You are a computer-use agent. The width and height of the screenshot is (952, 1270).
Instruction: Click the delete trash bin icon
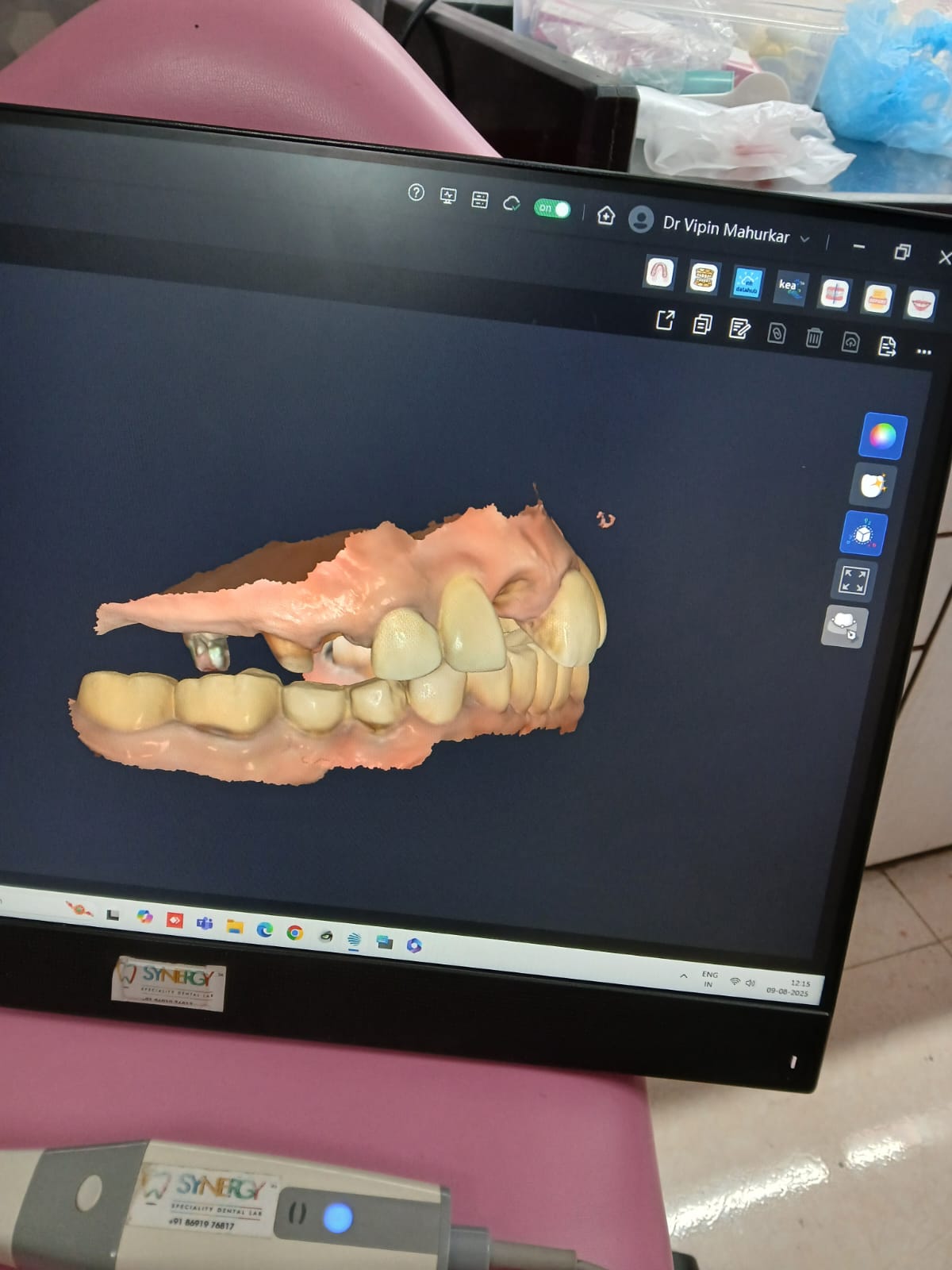pyautogui.click(x=813, y=337)
